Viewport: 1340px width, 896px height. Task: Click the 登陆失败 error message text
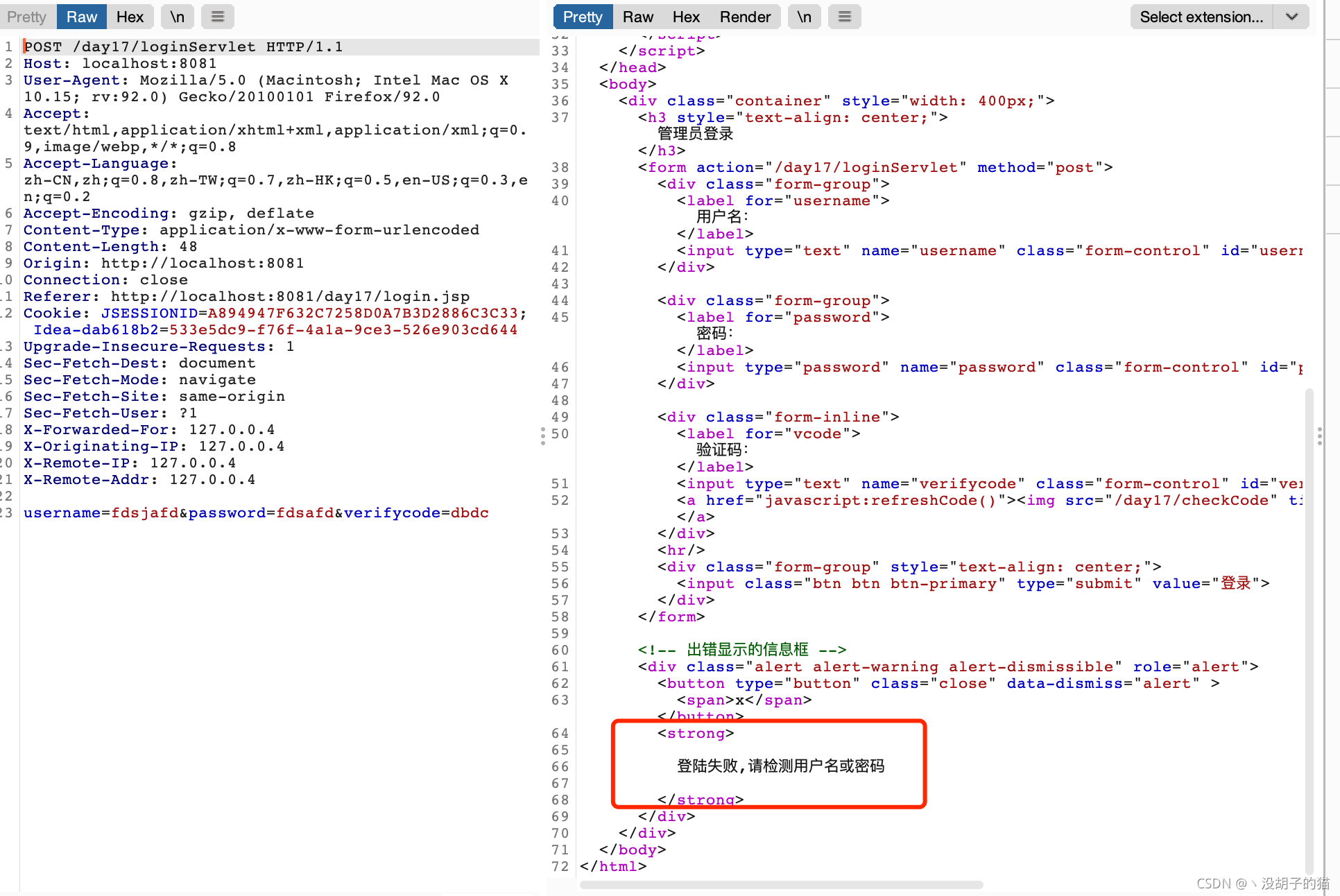pos(780,766)
